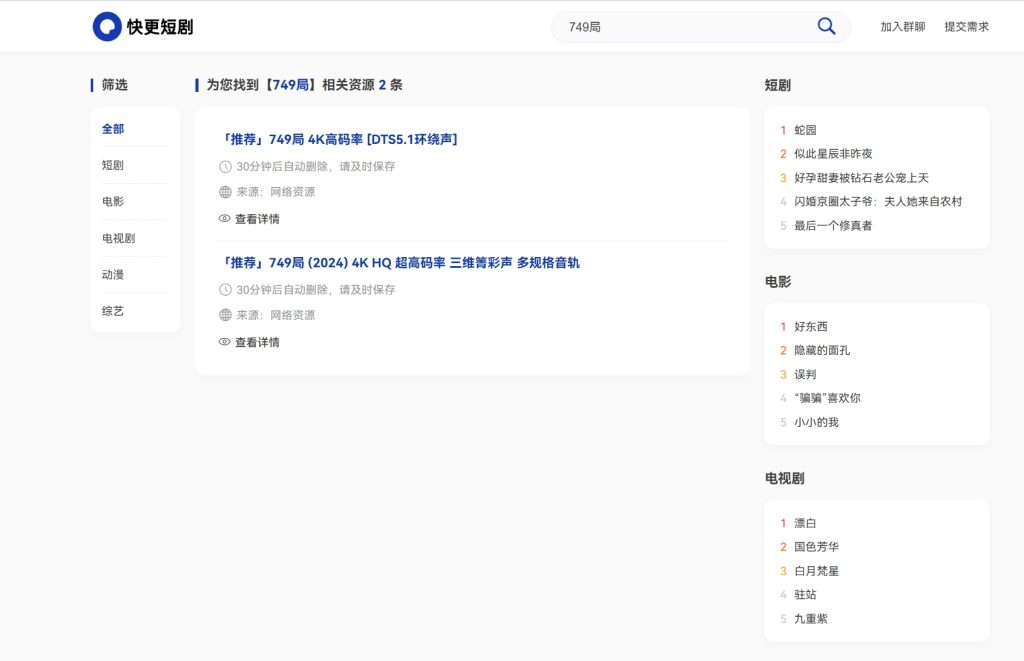Click globe icon in 749局 (2024) result
Viewport: 1024px width, 661px height.
click(x=225, y=315)
